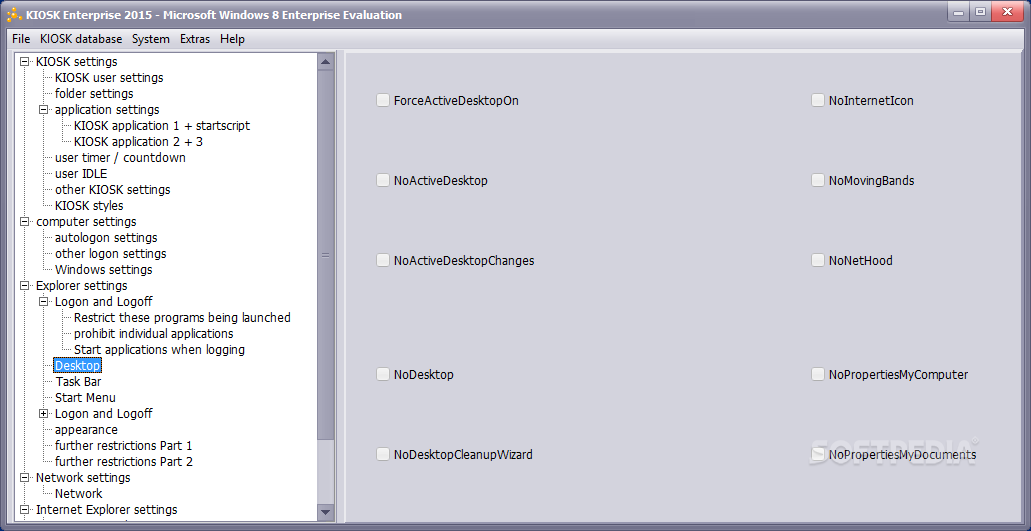Select user IDLE tree item
1031x531 pixels.
[81, 173]
